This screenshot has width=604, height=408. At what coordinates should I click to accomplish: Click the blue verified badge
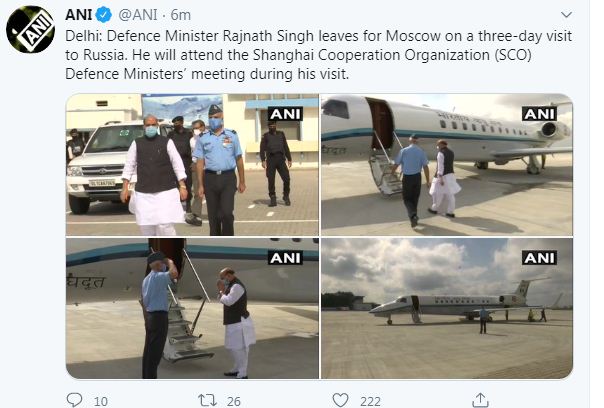coord(104,15)
